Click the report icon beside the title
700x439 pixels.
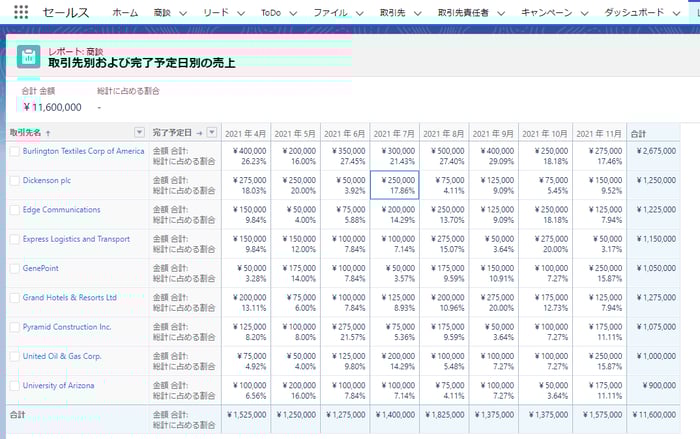click(x=29, y=57)
